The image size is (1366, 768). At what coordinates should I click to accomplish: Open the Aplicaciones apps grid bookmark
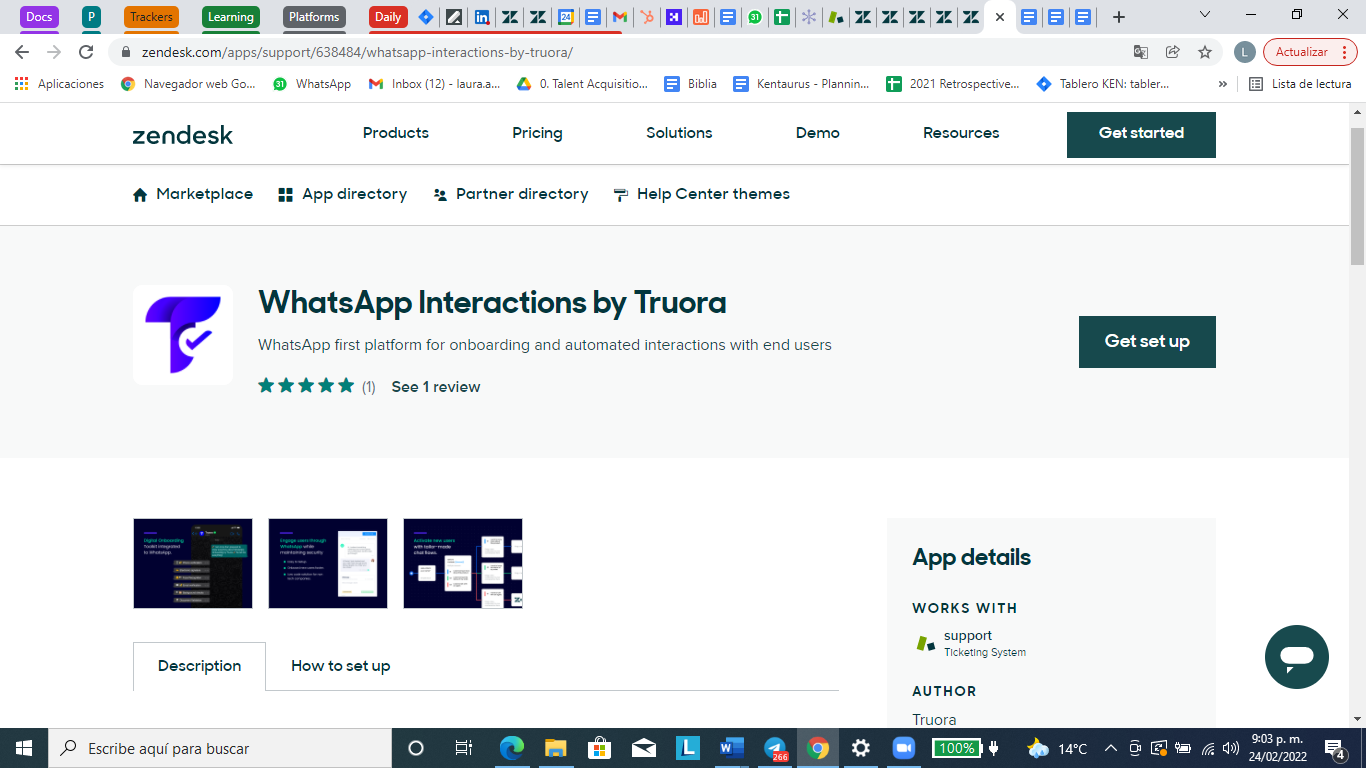(59, 84)
